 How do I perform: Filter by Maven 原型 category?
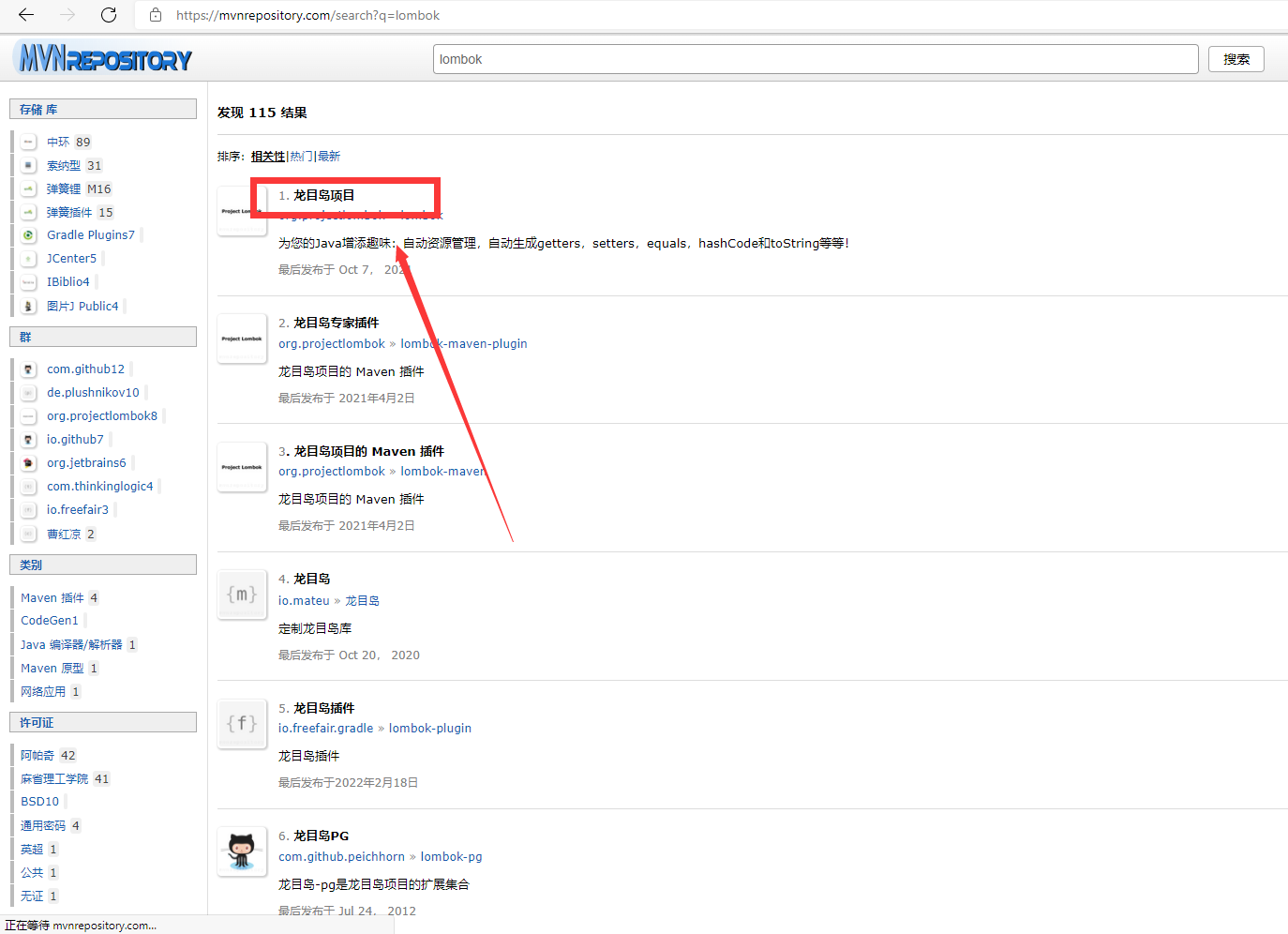pos(52,668)
